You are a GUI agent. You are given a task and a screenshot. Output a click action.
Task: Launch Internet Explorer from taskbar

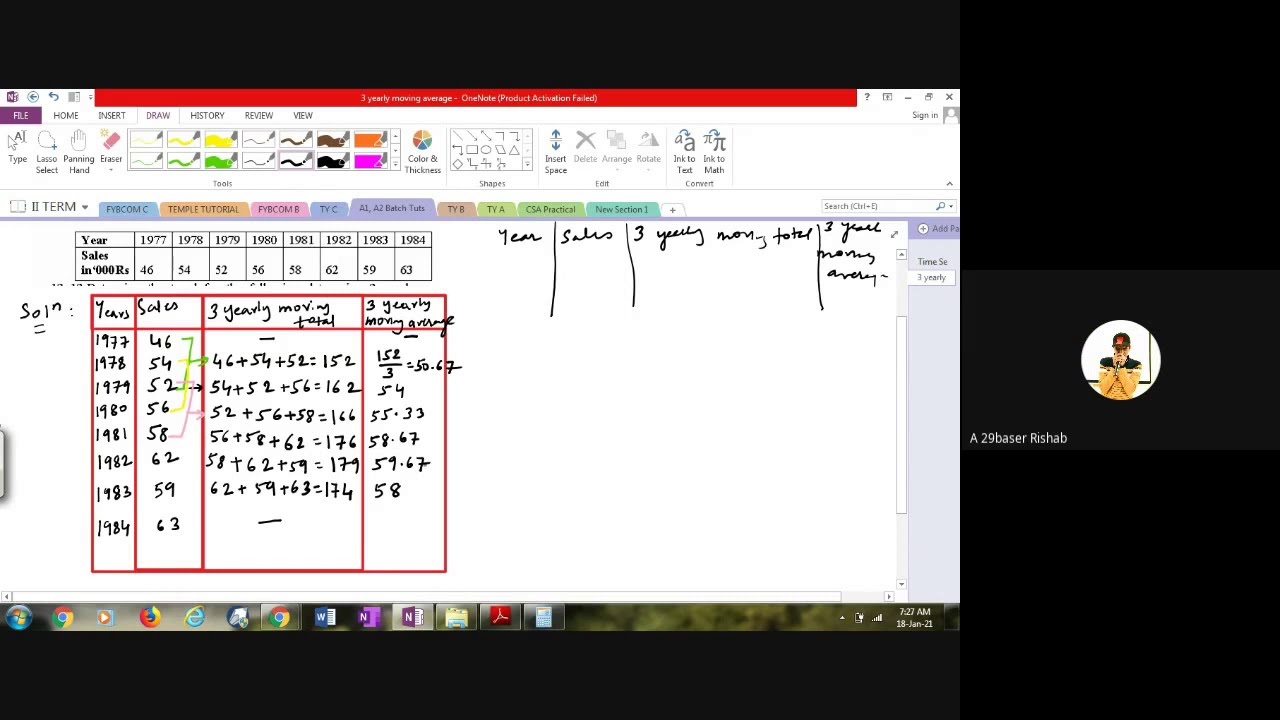coord(194,618)
